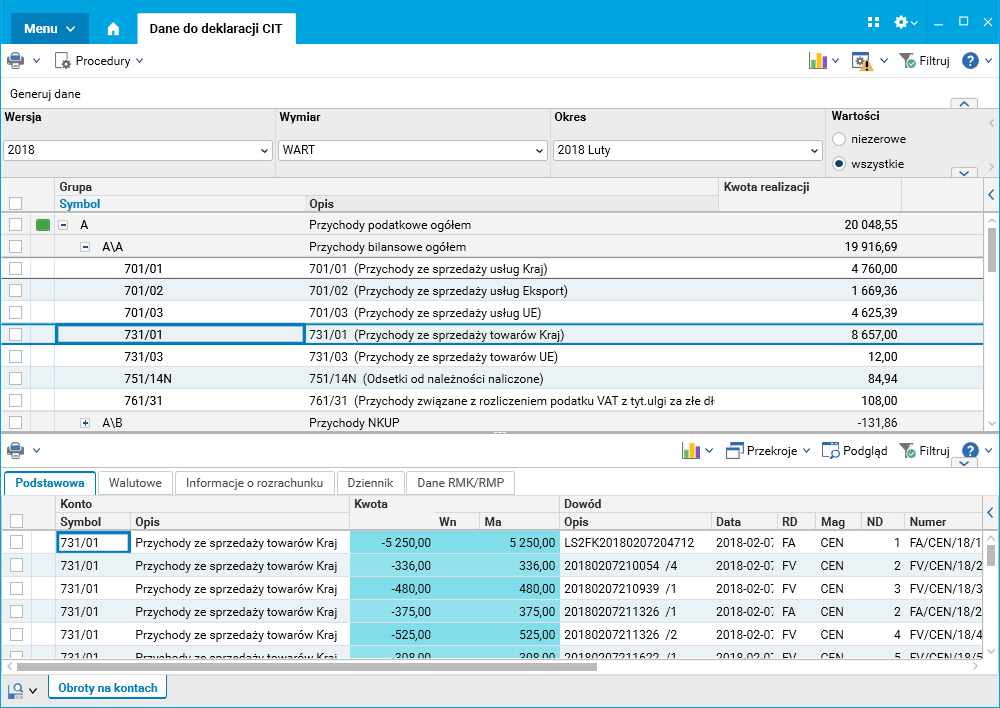1000x708 pixels.
Task: Click the home icon tab
Action: tap(113, 29)
